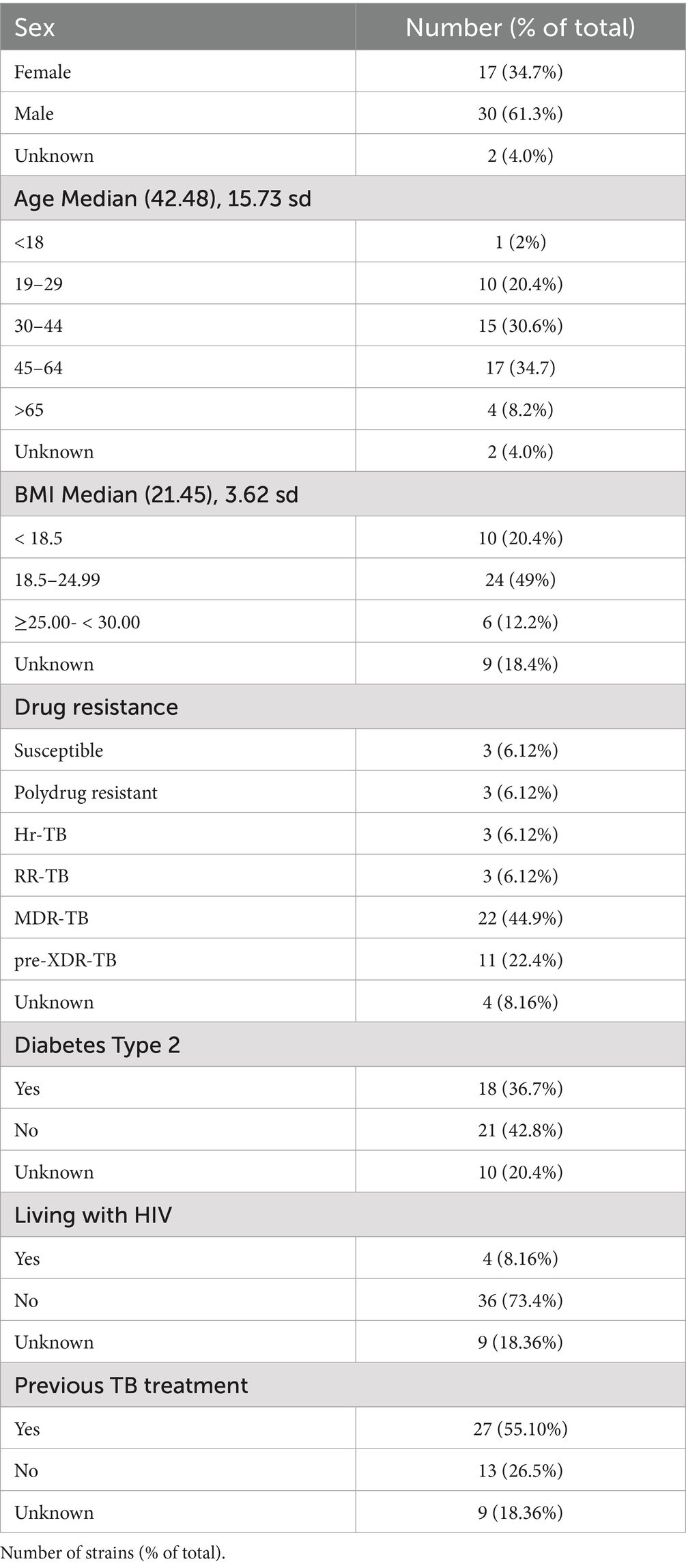Select the "pre-XDR-TB" row label
This screenshot has height=1568, width=686.
pyautogui.click(x=66, y=960)
